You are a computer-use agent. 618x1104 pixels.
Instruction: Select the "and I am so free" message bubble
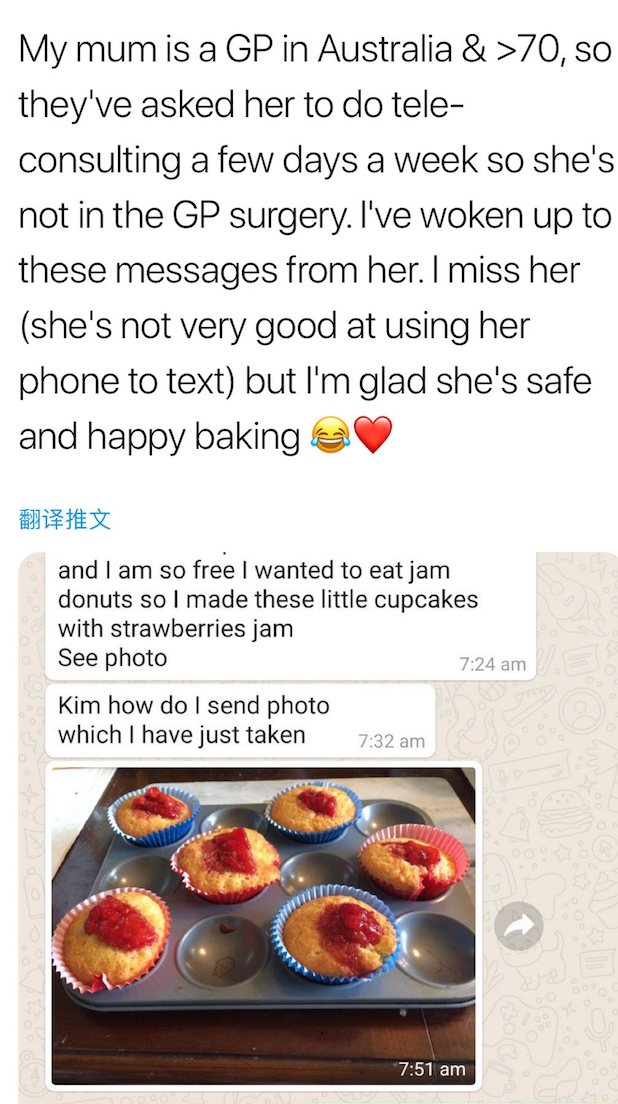tap(291, 616)
